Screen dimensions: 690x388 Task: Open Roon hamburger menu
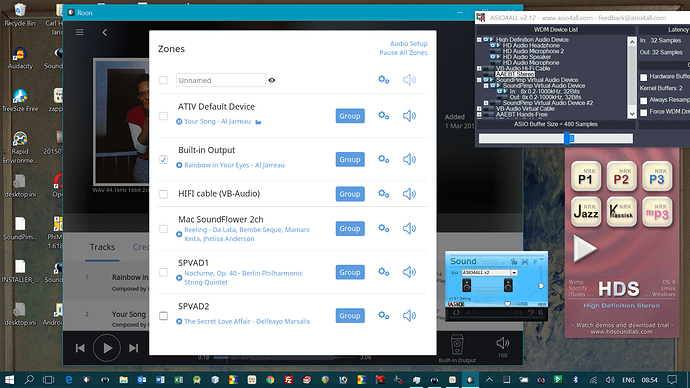(x=80, y=32)
